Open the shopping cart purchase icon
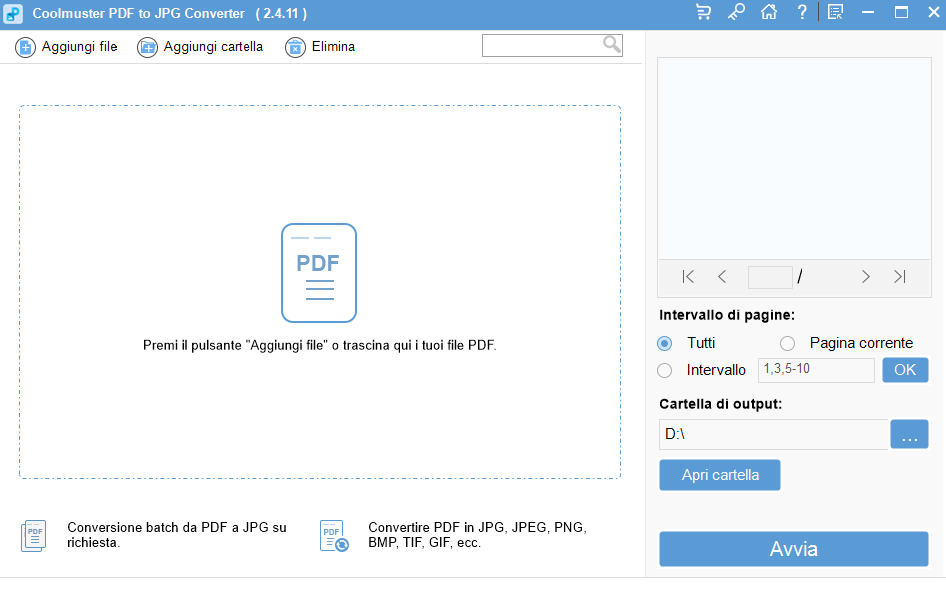Viewport: 946px width, 605px height. click(x=703, y=12)
